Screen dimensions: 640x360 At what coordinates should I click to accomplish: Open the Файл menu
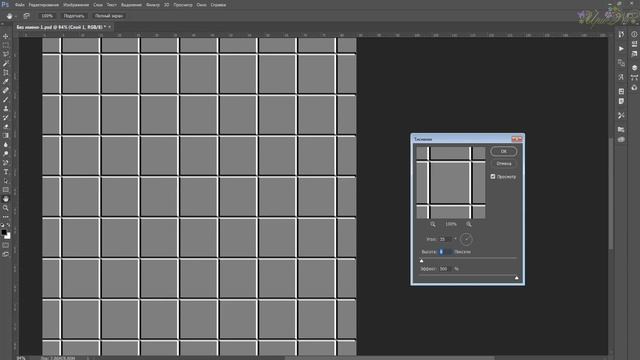click(20, 5)
